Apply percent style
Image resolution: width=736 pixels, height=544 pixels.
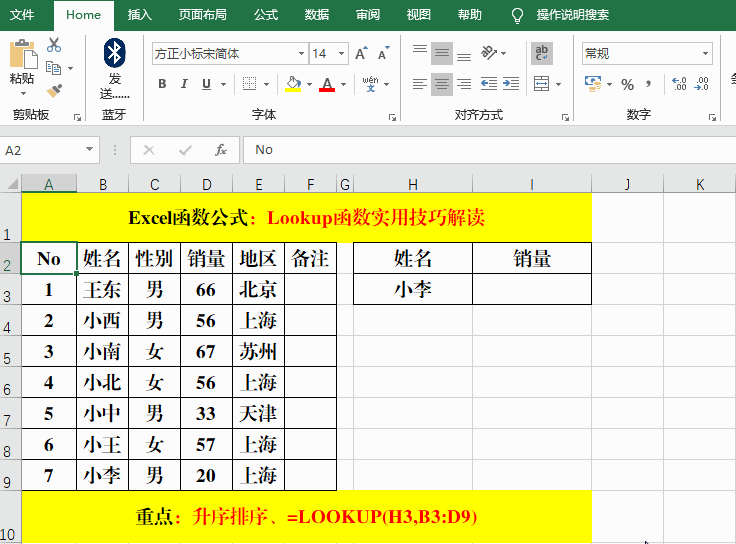coord(627,84)
